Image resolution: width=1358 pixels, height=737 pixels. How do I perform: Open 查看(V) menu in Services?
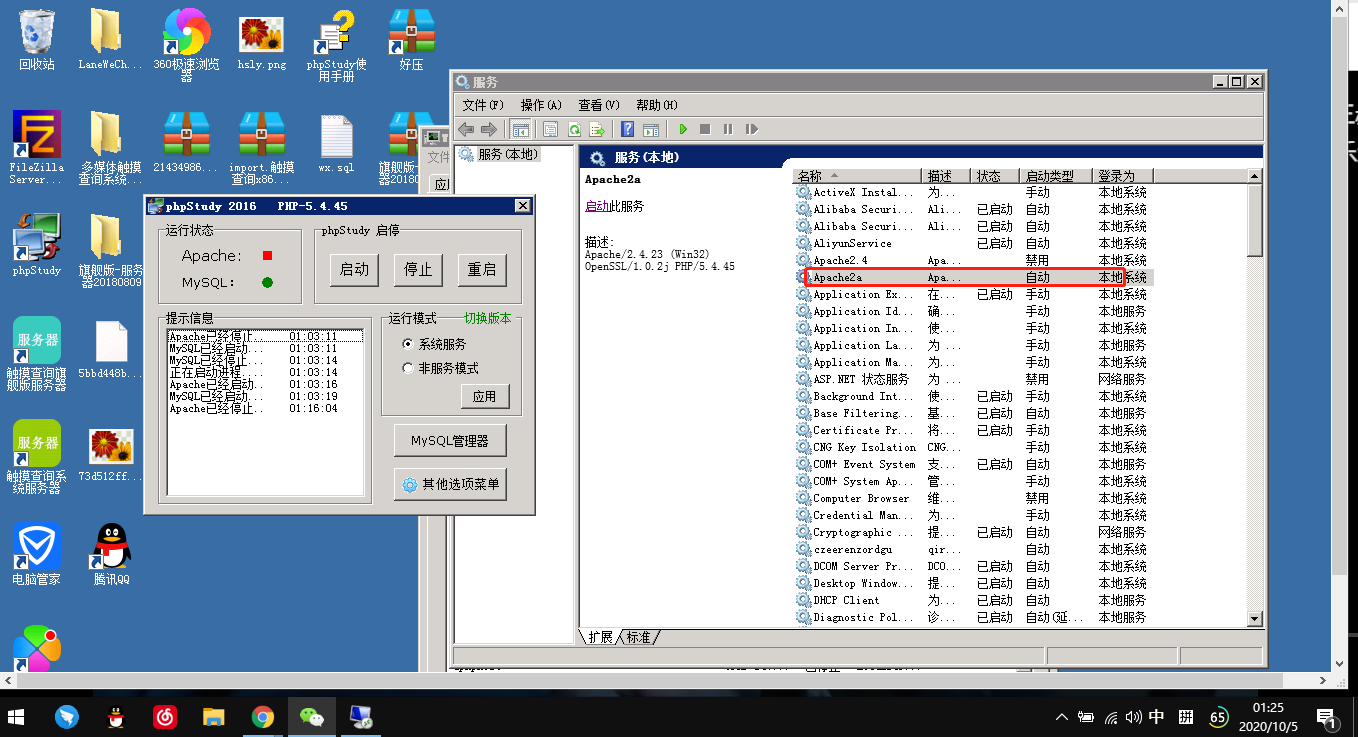click(599, 105)
